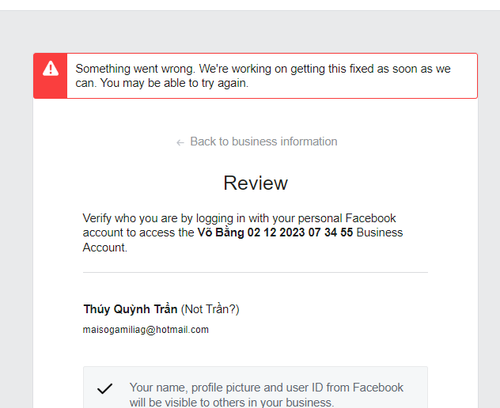Select the maisogamiliag@hotmail.com email text
Screen dimensions: 500x408
[x=146, y=330]
